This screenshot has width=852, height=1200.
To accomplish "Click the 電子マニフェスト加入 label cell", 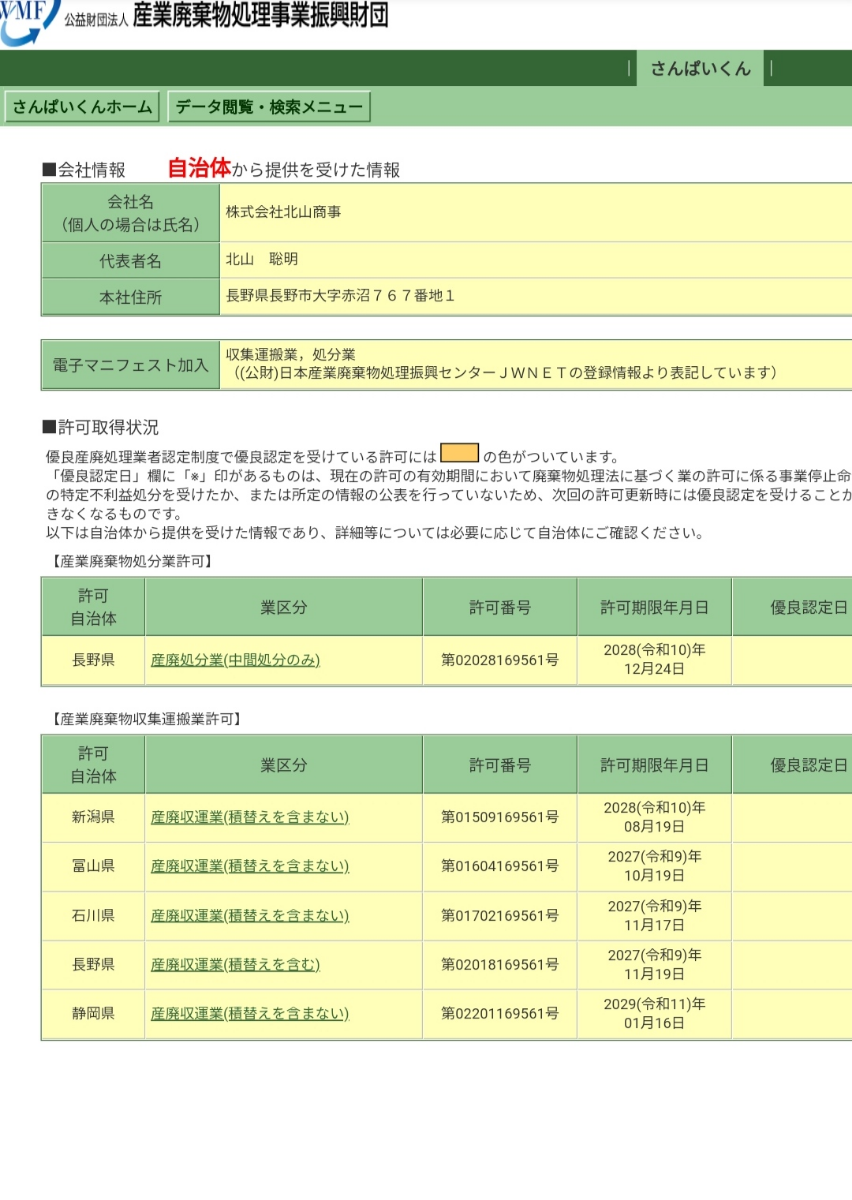I will 129,364.
